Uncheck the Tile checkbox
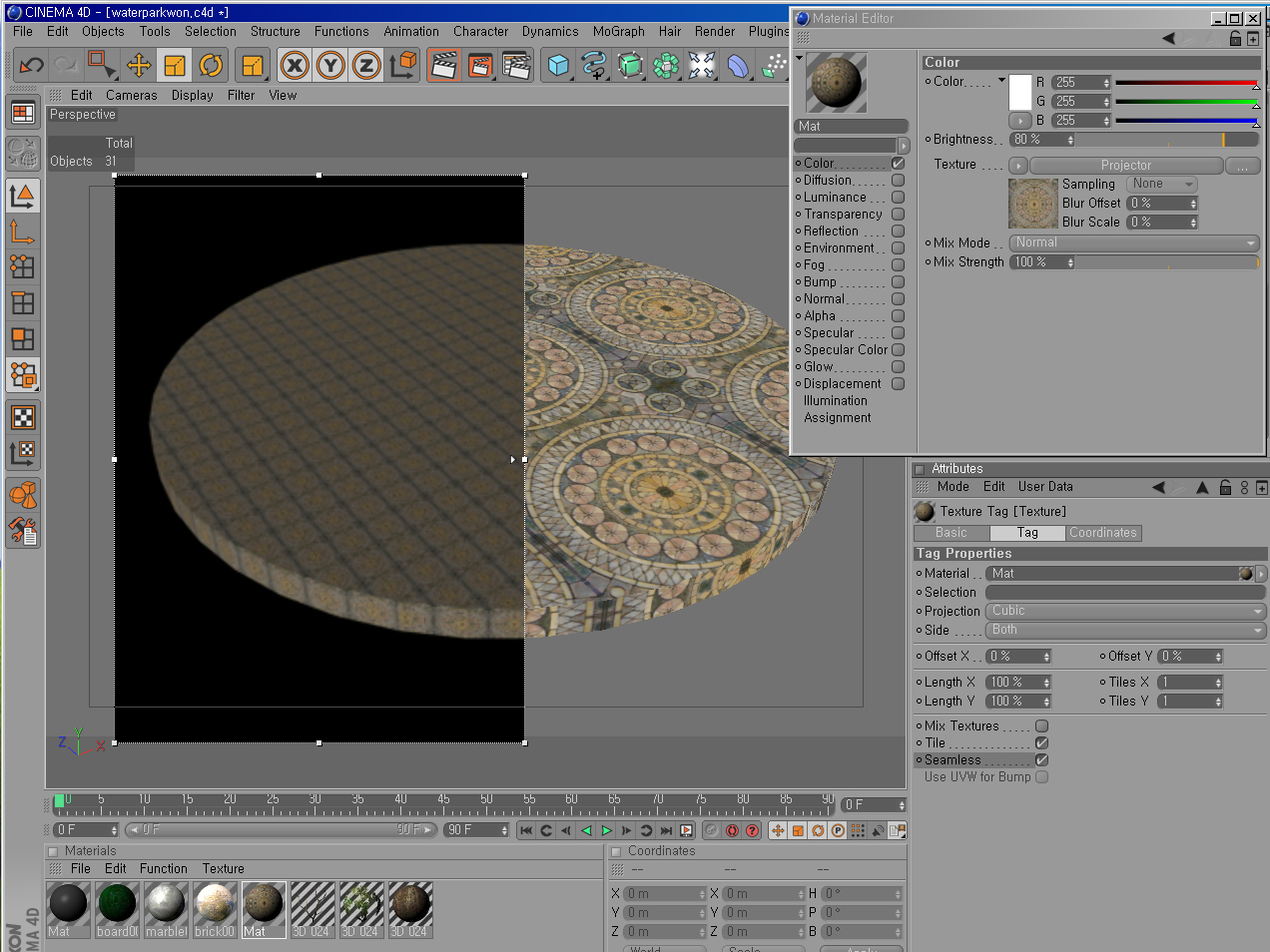 (1041, 743)
